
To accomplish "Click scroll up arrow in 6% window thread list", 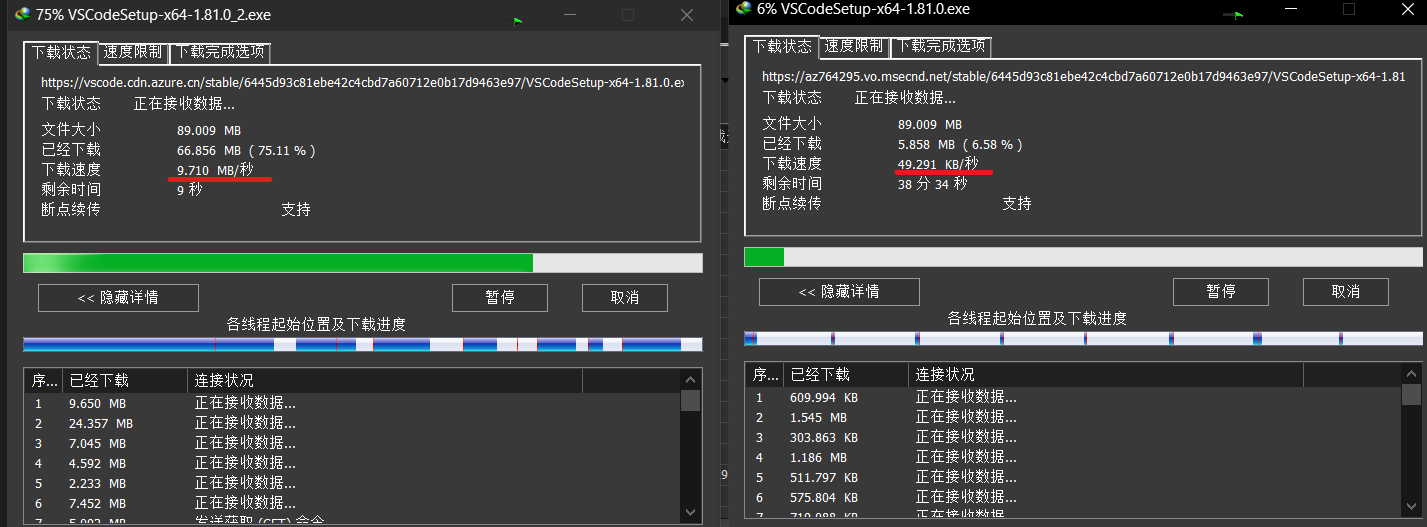I will (x=1412, y=374).
